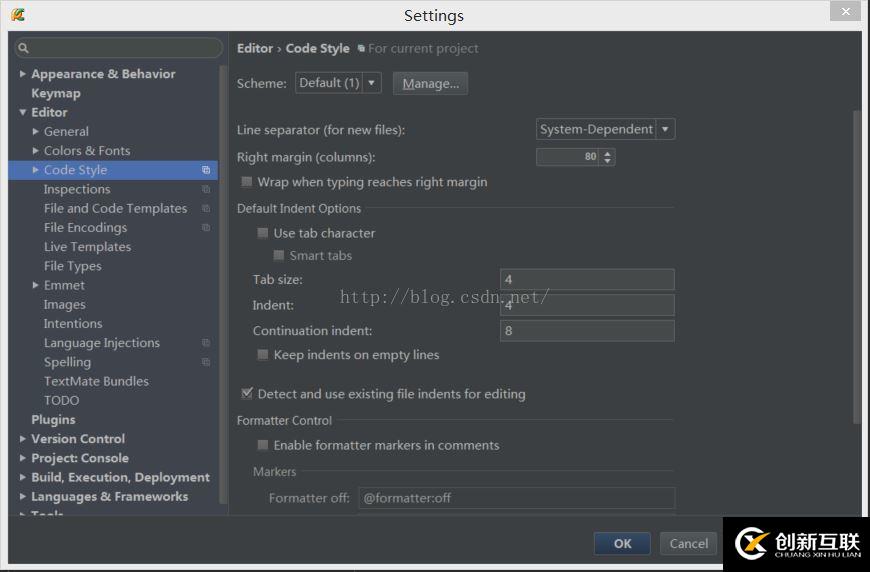Expand the Version Control section arrow

(23, 439)
